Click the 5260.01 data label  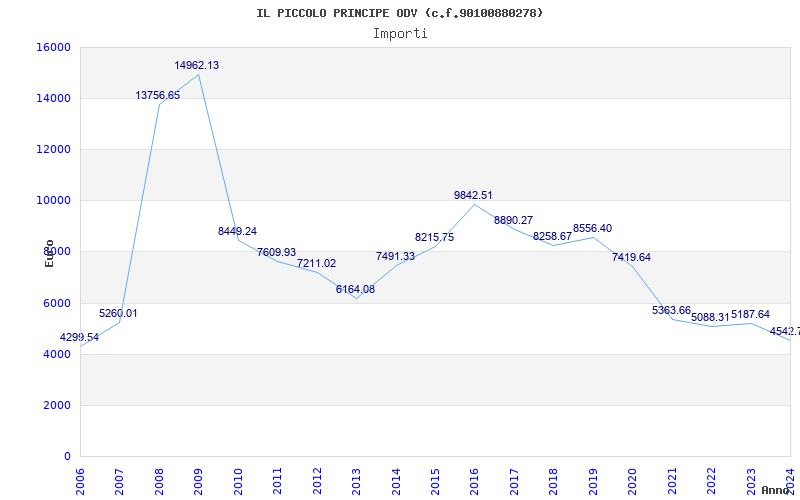tap(118, 313)
